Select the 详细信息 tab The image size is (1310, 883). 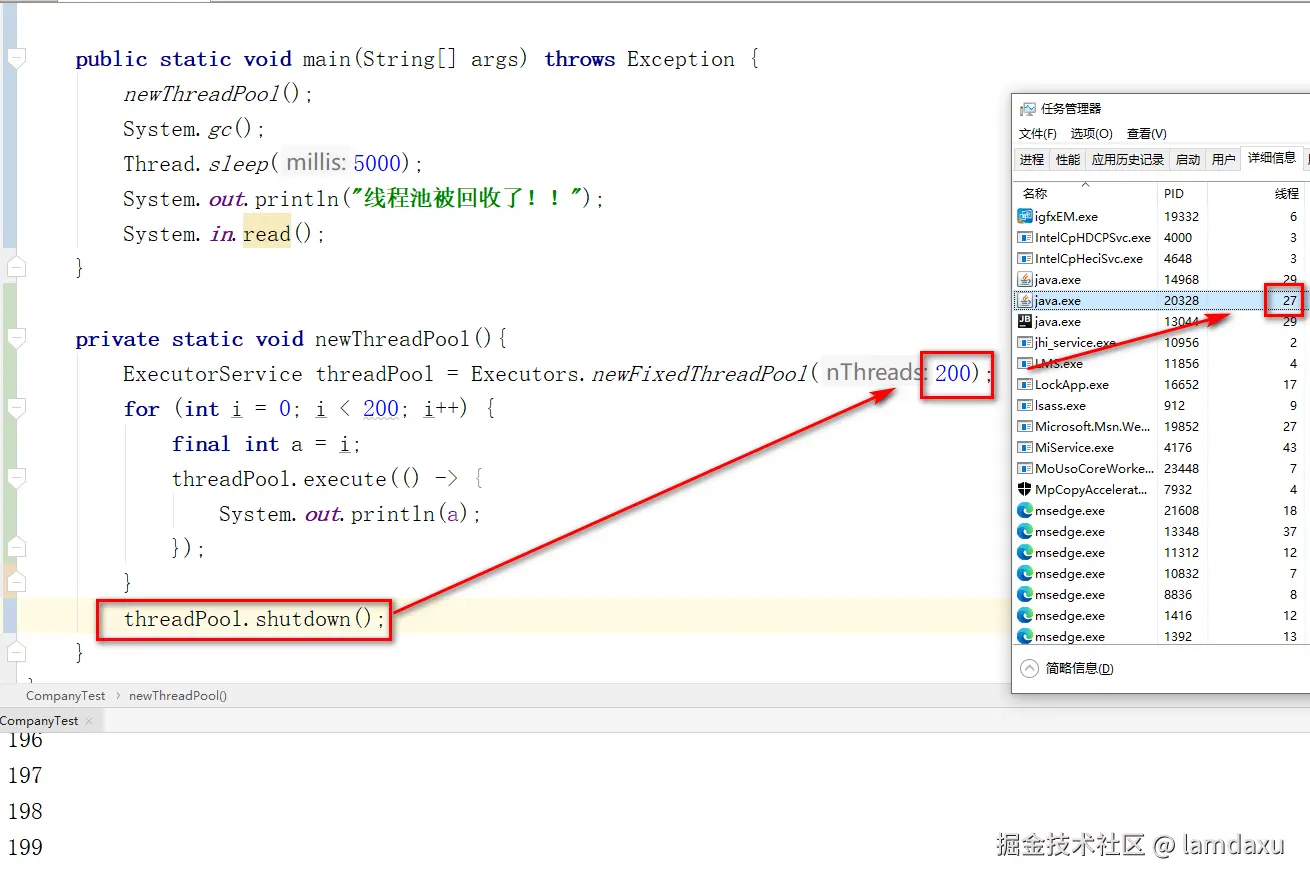(x=1271, y=158)
